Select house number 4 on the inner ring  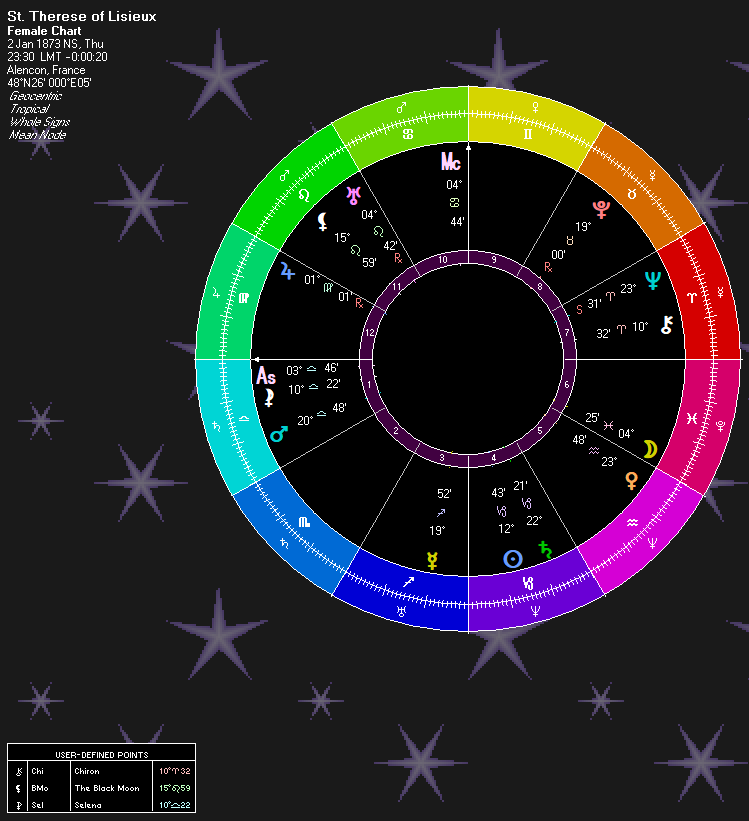493,458
